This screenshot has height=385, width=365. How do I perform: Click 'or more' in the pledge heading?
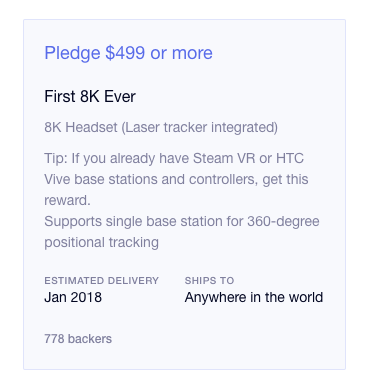click(182, 53)
